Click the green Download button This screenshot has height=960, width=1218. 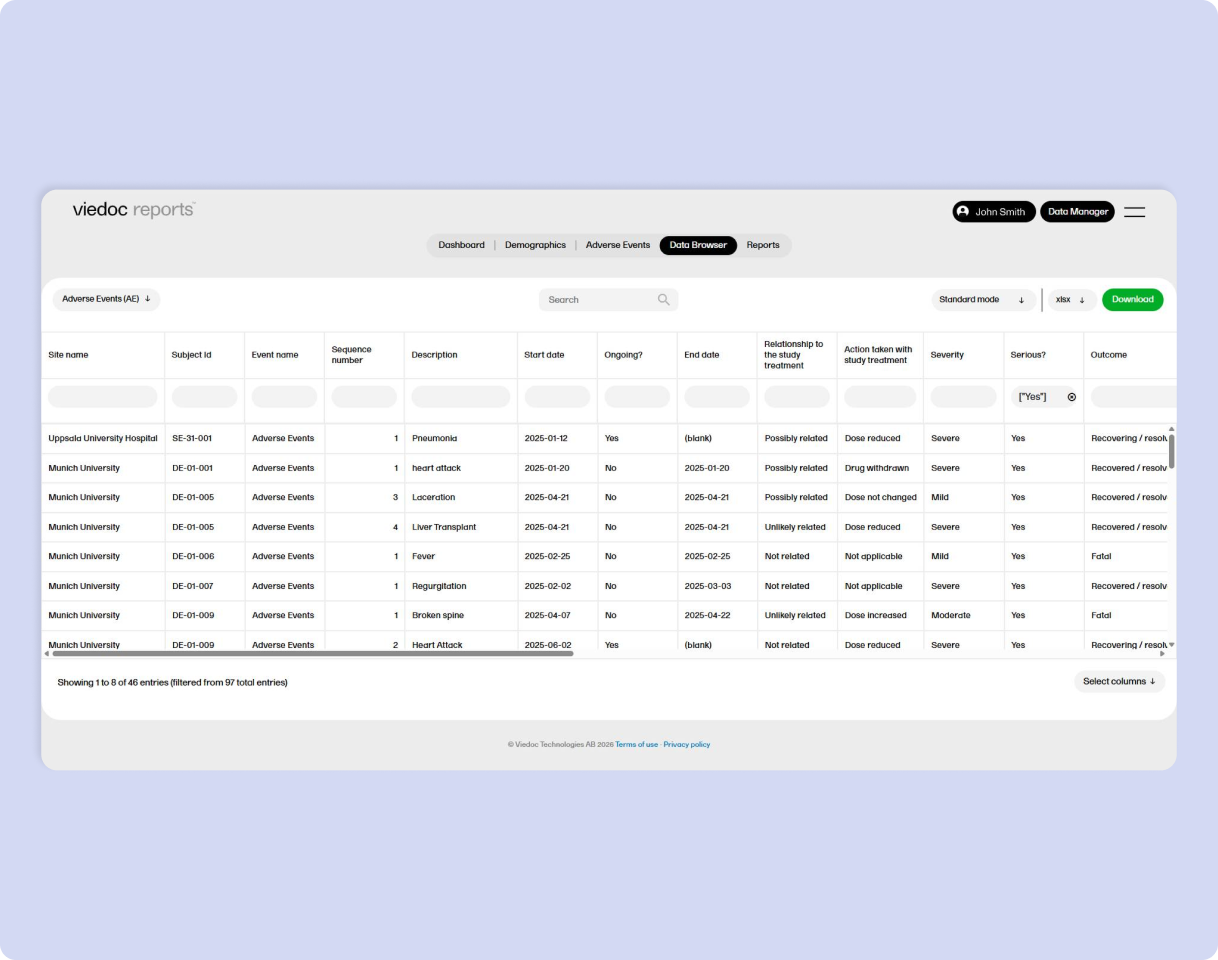pos(1132,299)
